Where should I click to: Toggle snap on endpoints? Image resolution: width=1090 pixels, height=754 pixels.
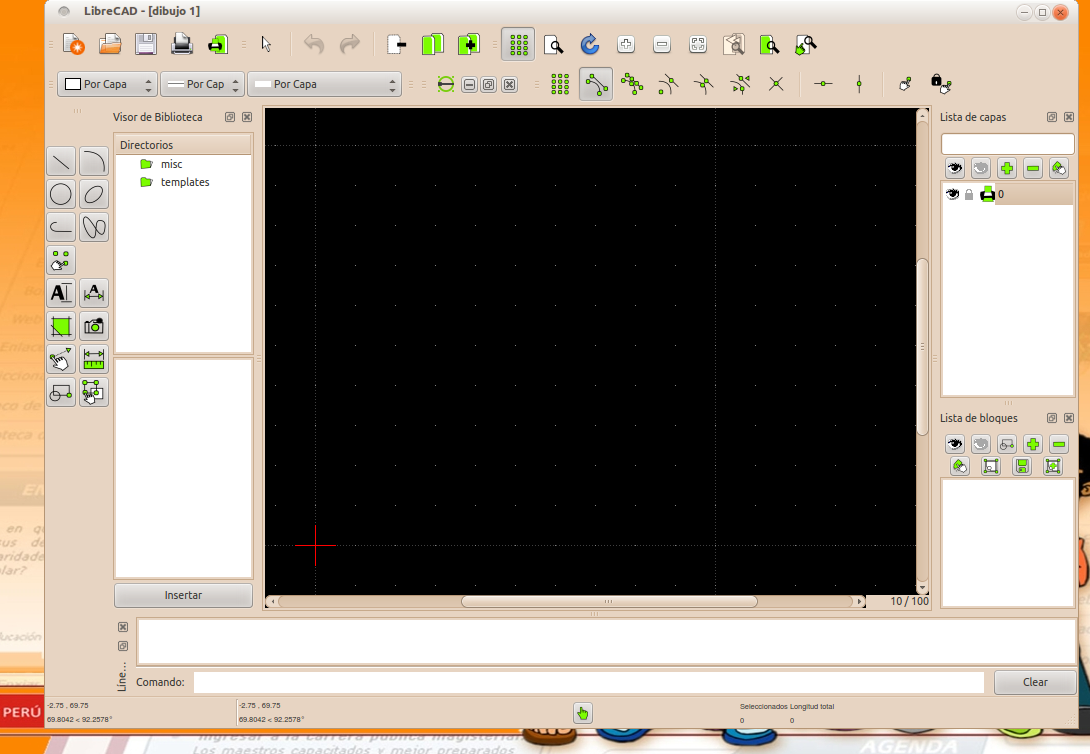[596, 84]
